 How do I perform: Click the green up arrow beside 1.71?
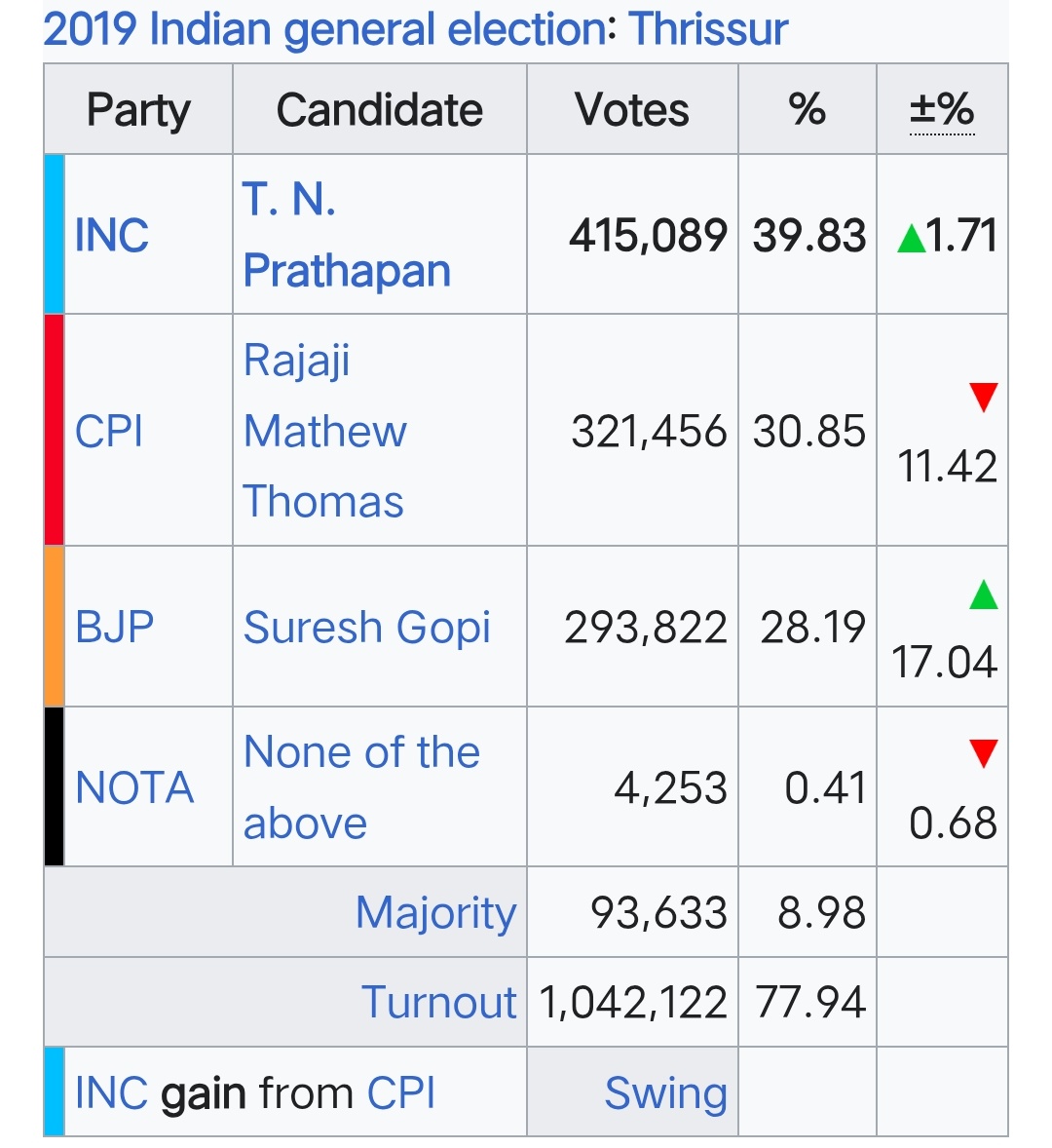pos(911,239)
